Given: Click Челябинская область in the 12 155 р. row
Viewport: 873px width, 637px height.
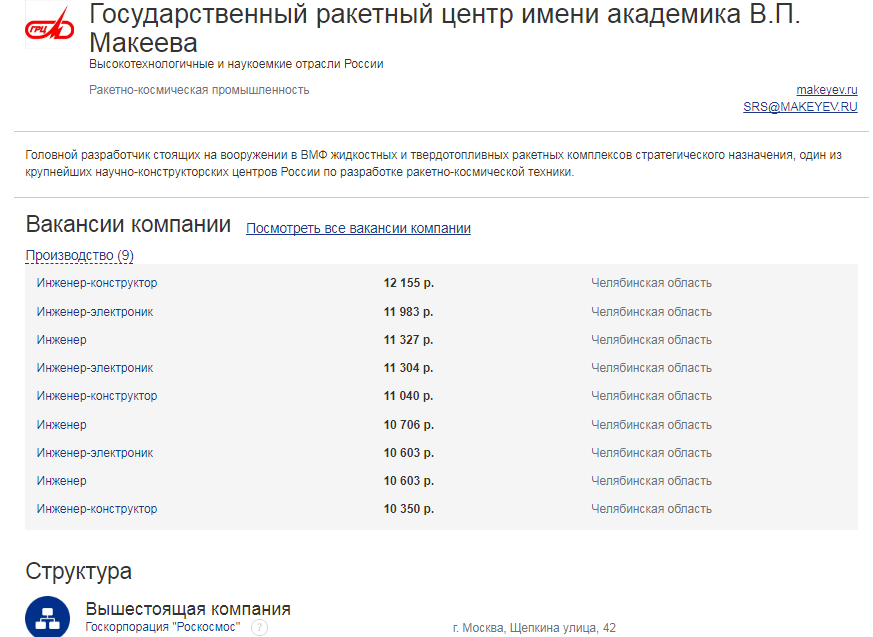Looking at the screenshot, I should 651,283.
